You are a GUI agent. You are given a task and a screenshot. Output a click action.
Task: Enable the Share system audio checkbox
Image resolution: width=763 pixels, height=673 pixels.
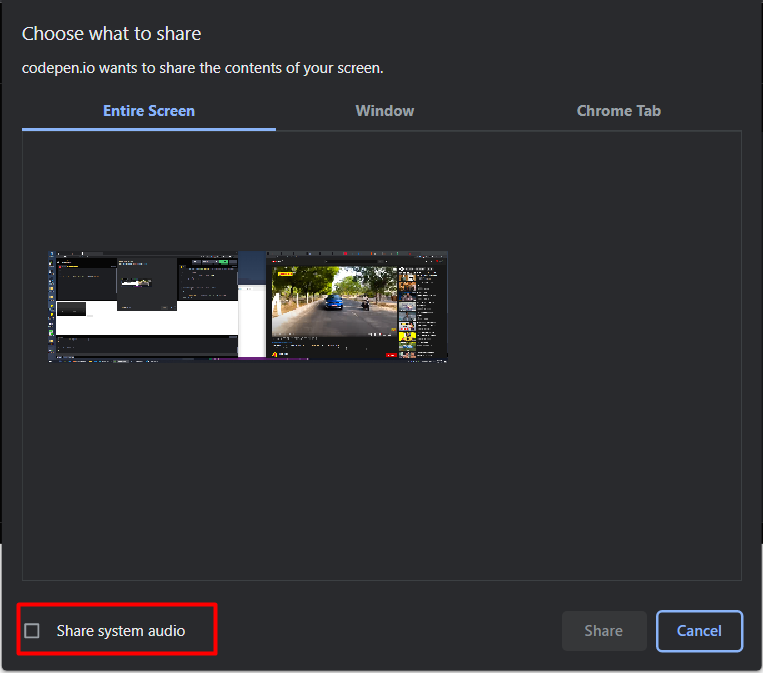click(x=32, y=631)
